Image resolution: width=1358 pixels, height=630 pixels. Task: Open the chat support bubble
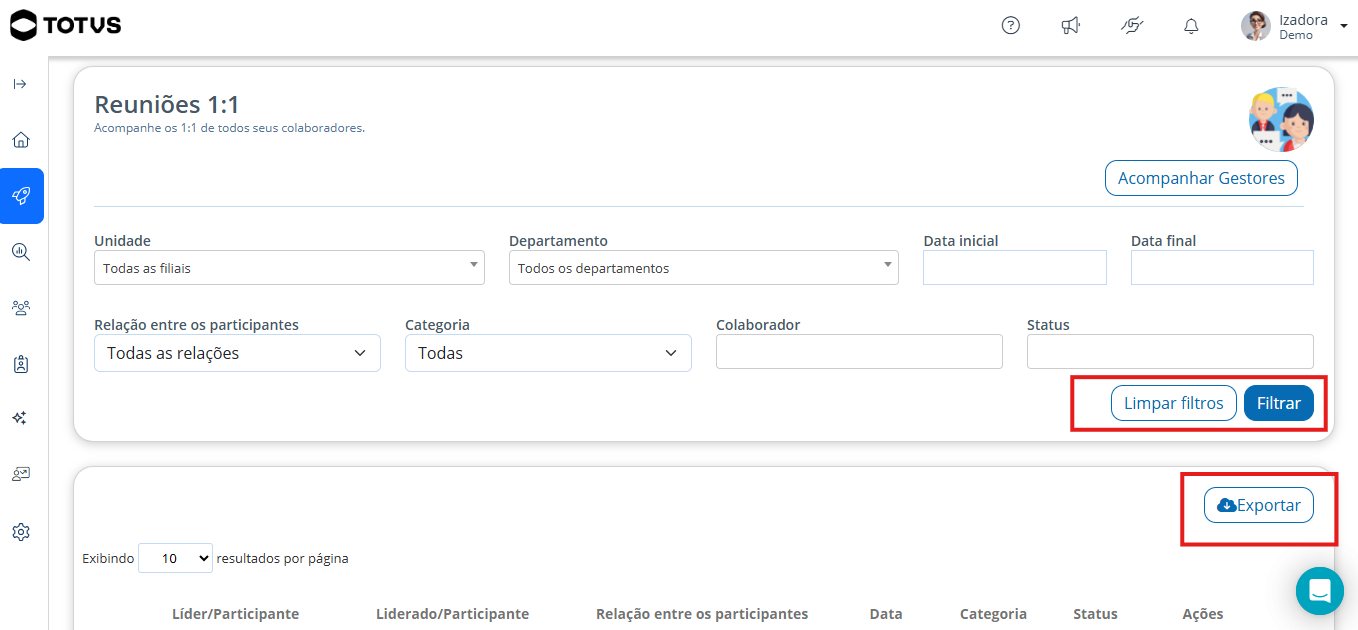click(1320, 591)
